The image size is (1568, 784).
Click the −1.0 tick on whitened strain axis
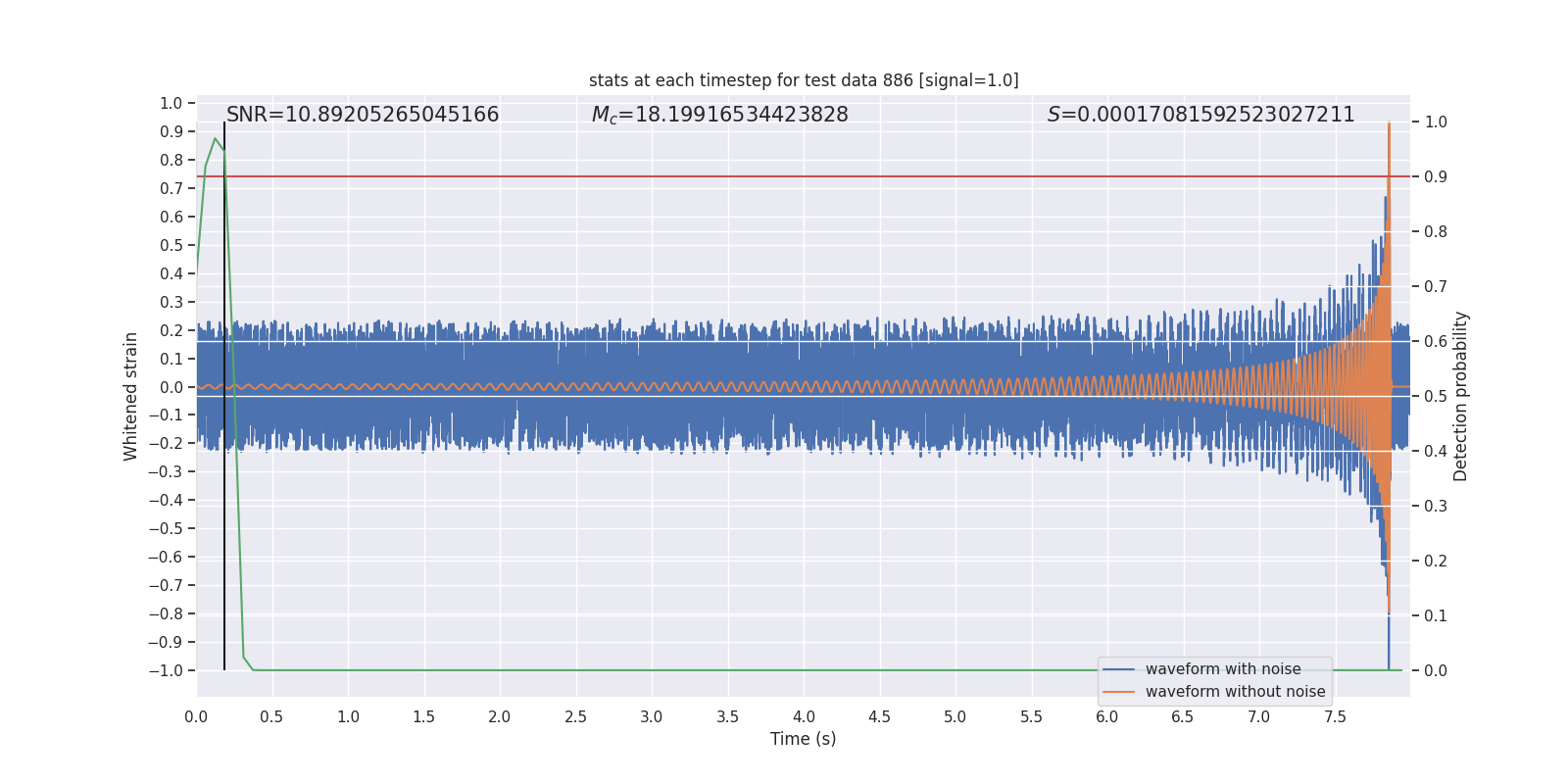tap(166, 671)
